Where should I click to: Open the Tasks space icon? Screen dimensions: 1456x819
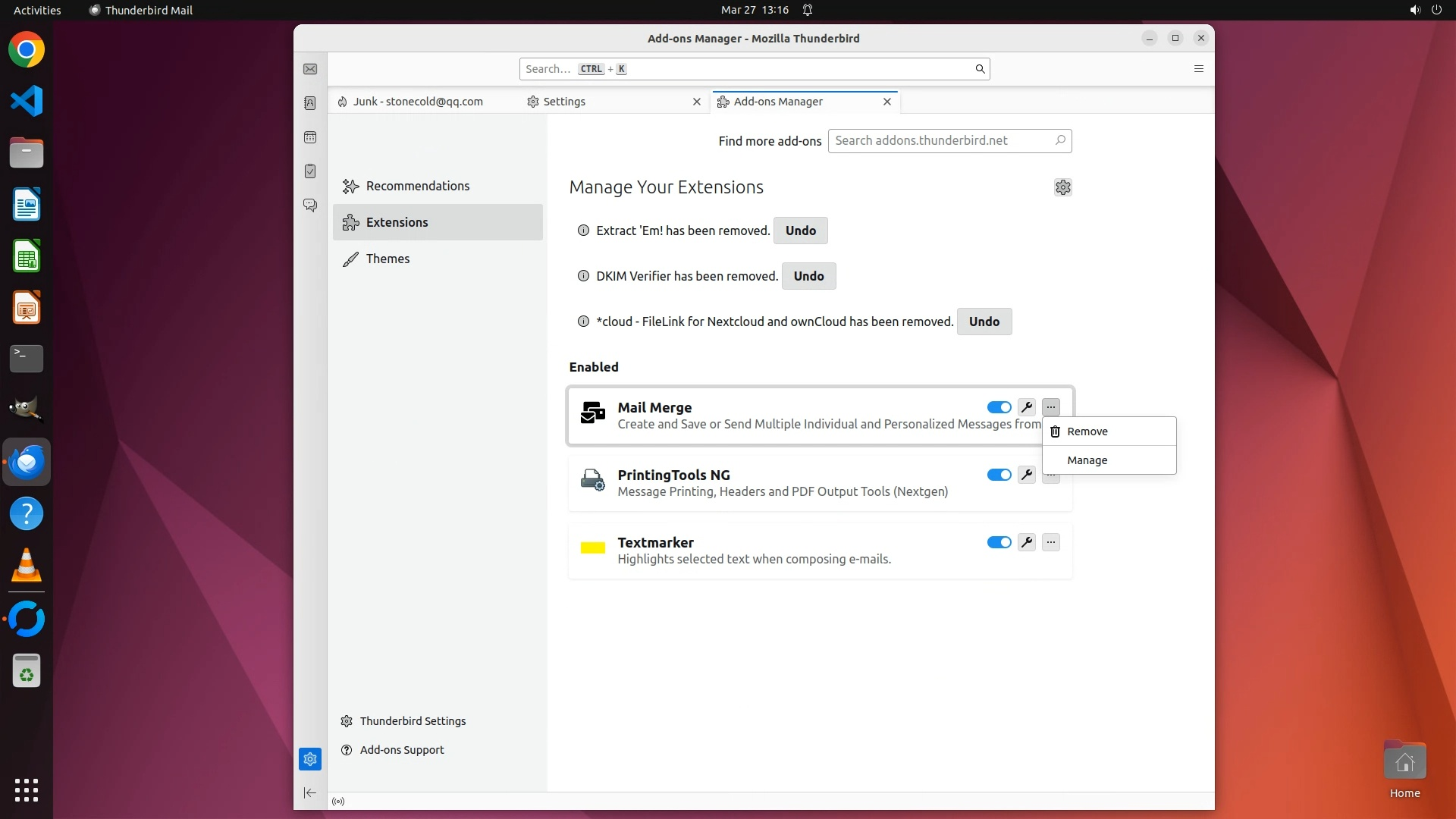310,171
